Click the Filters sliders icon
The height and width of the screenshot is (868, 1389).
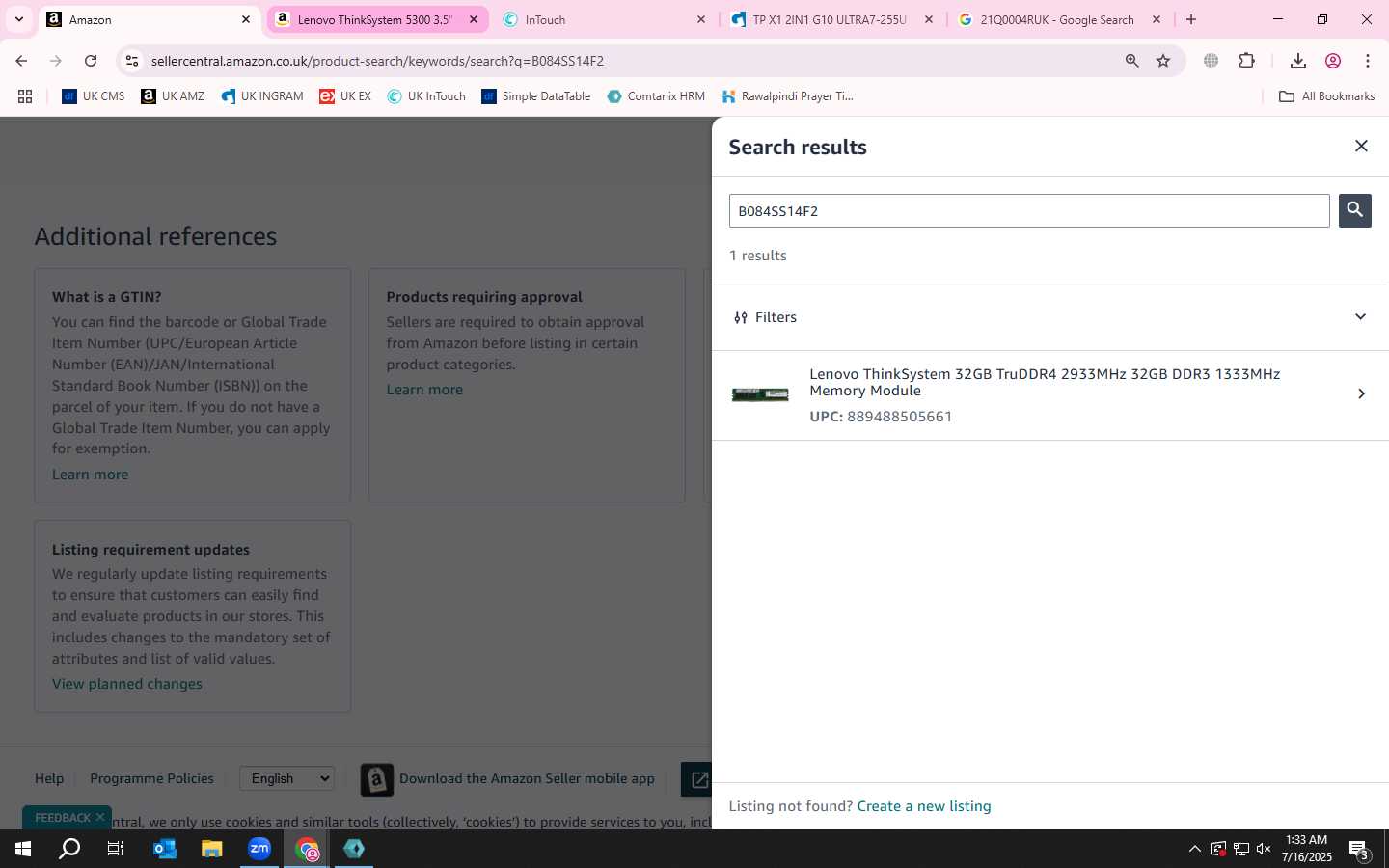[741, 317]
